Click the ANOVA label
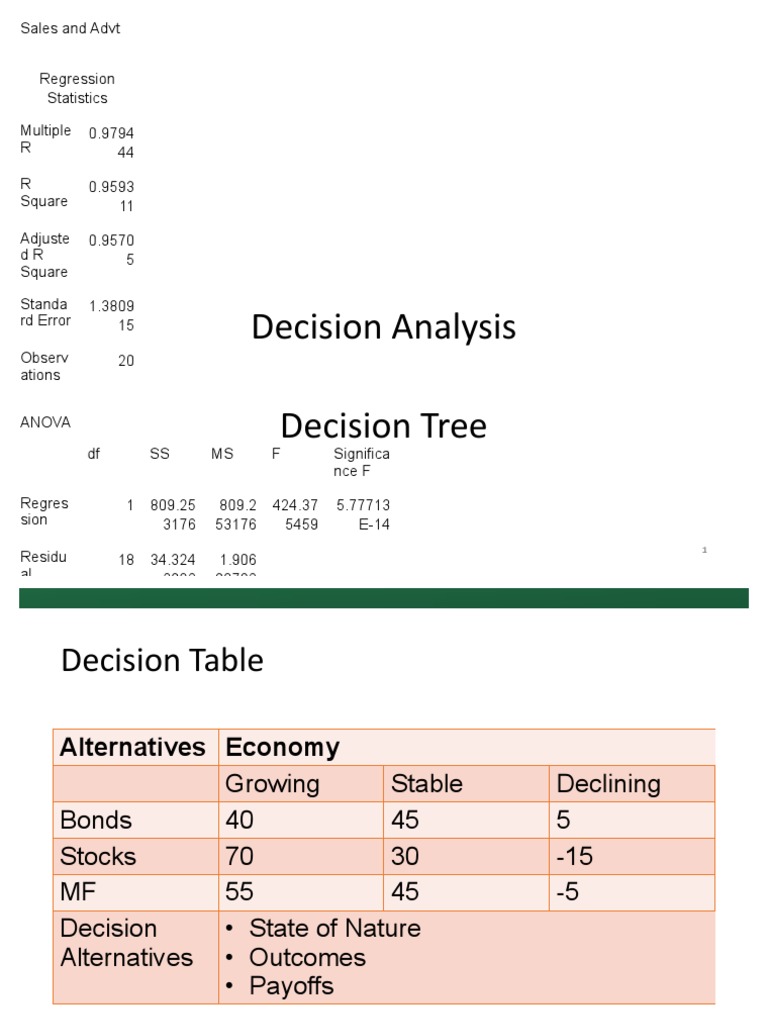 [45, 422]
